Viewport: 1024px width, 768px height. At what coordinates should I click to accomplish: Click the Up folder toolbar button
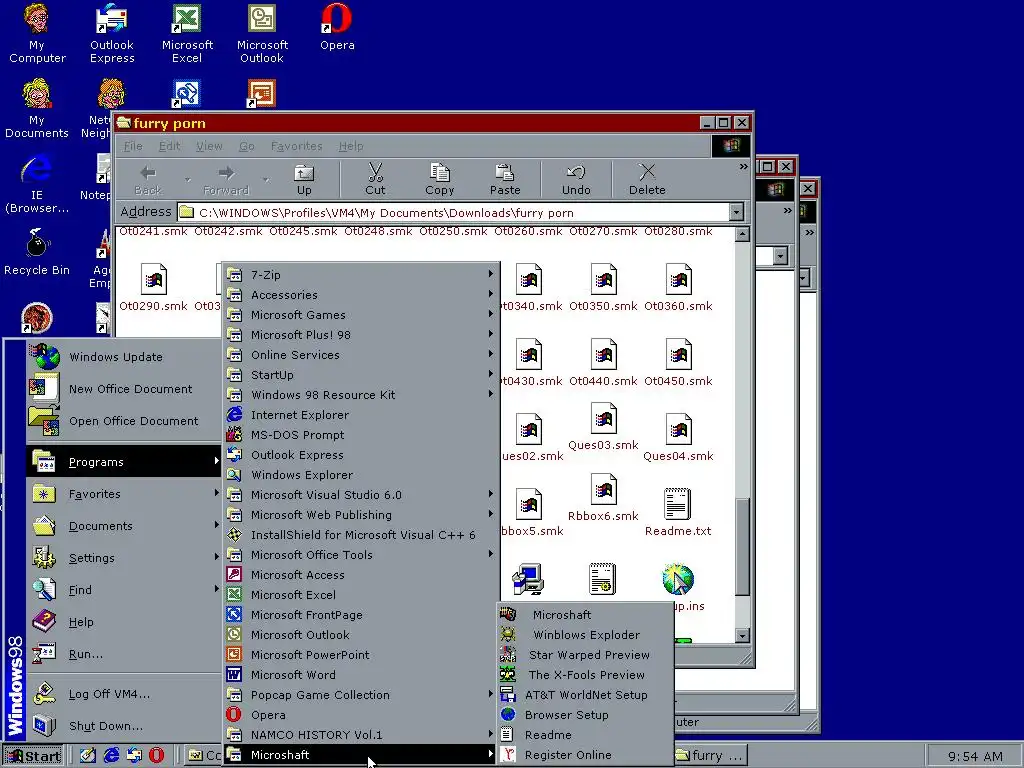(304, 180)
